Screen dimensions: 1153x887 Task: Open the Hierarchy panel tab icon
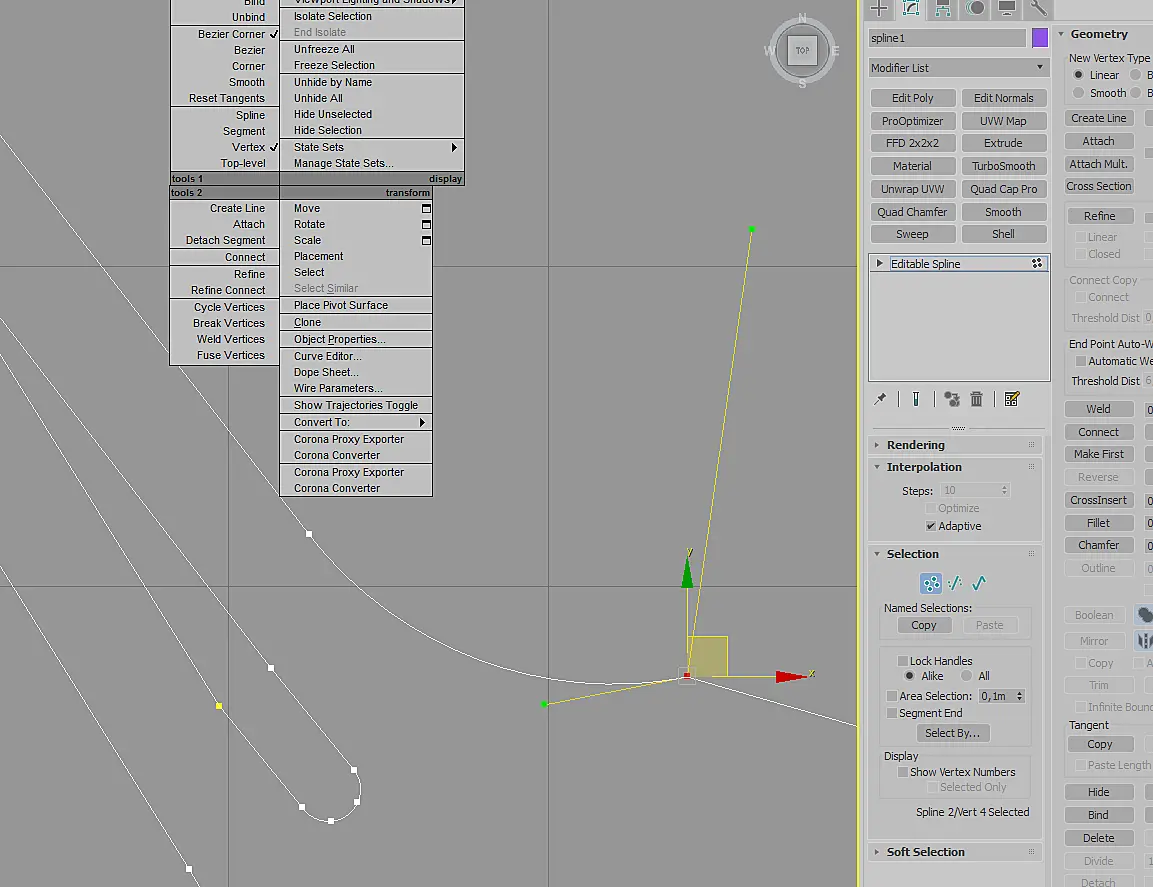coord(943,8)
